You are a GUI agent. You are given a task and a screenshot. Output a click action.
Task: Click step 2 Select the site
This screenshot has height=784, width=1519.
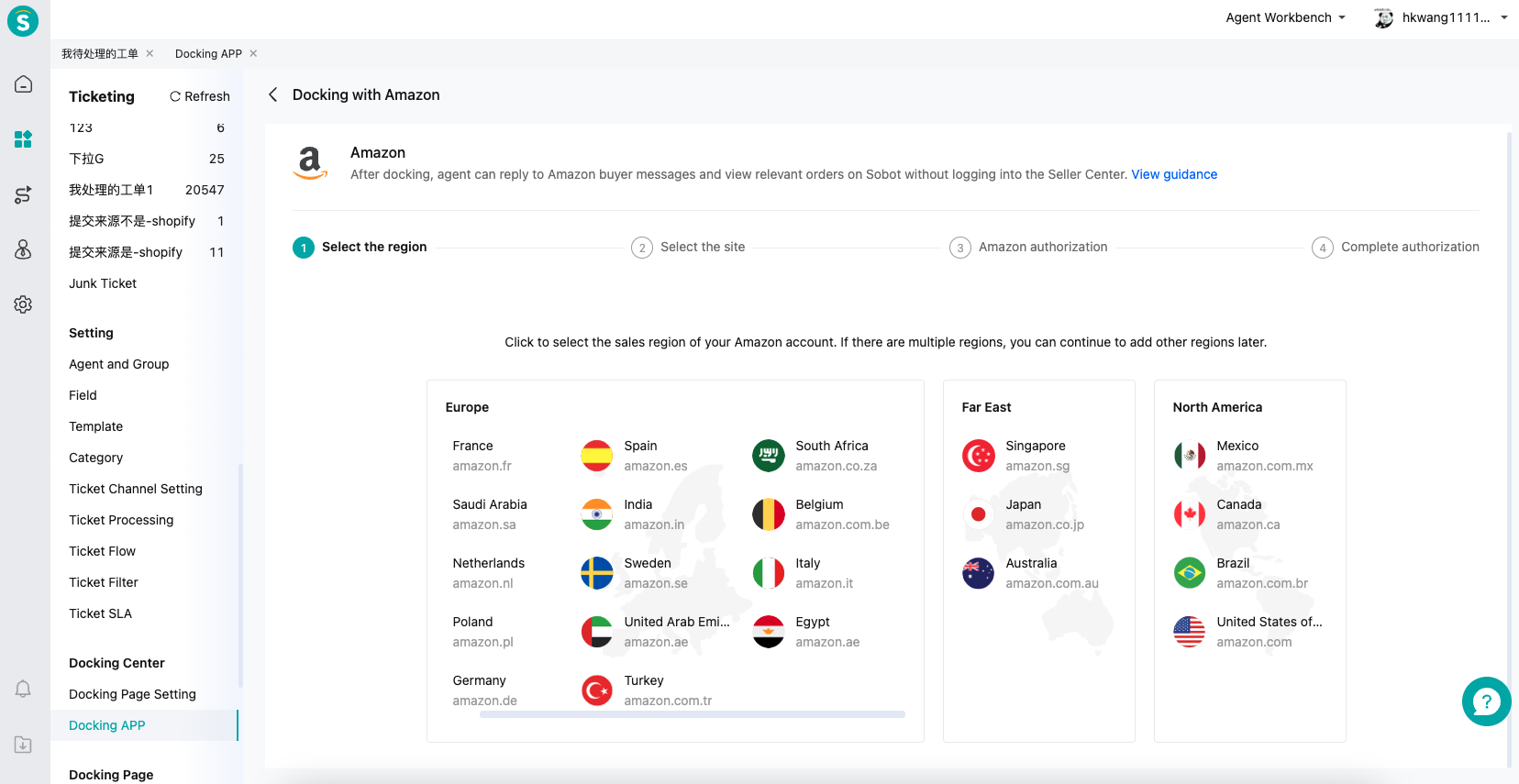point(688,247)
